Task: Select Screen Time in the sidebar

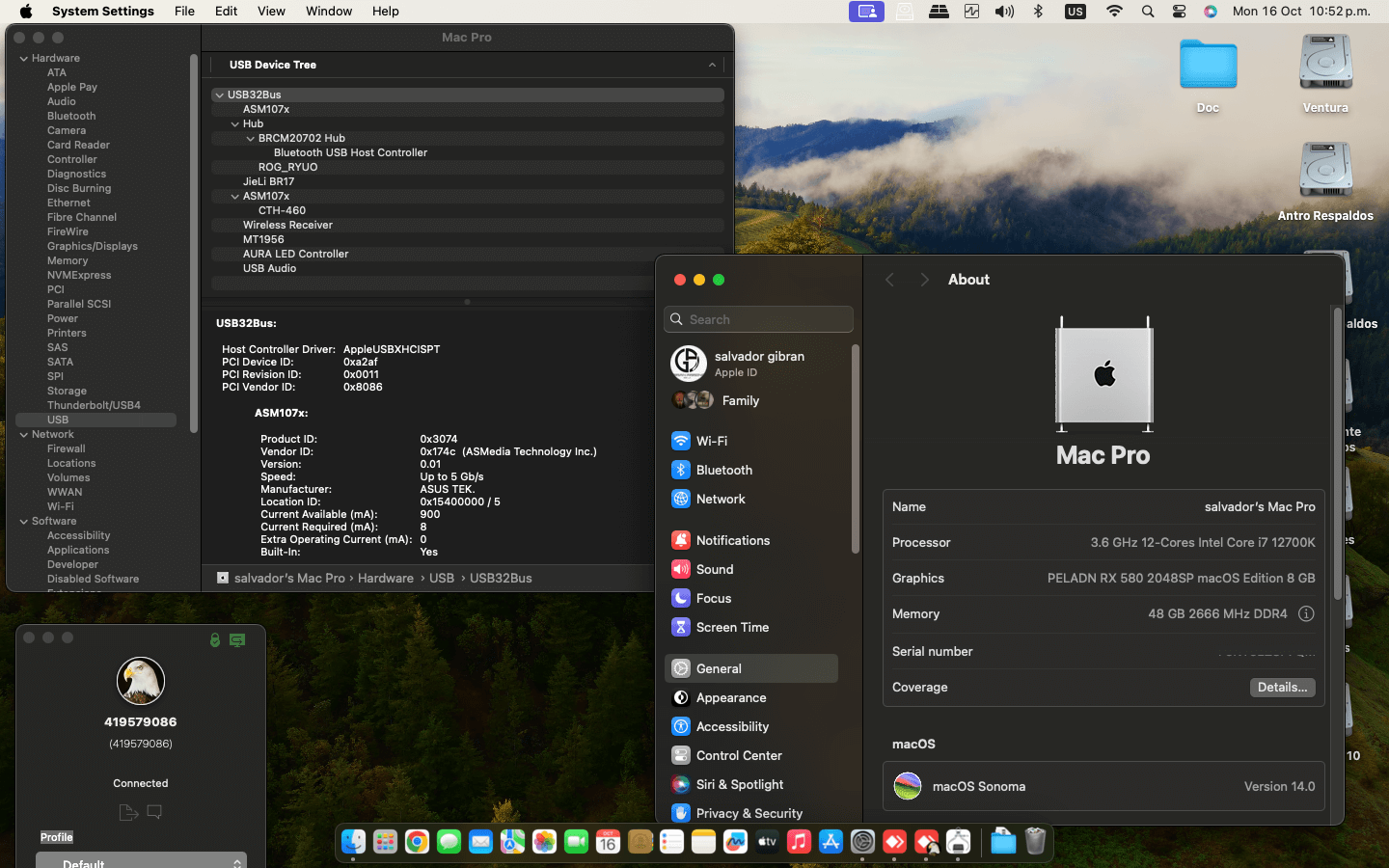Action: pyautogui.click(x=732, y=627)
